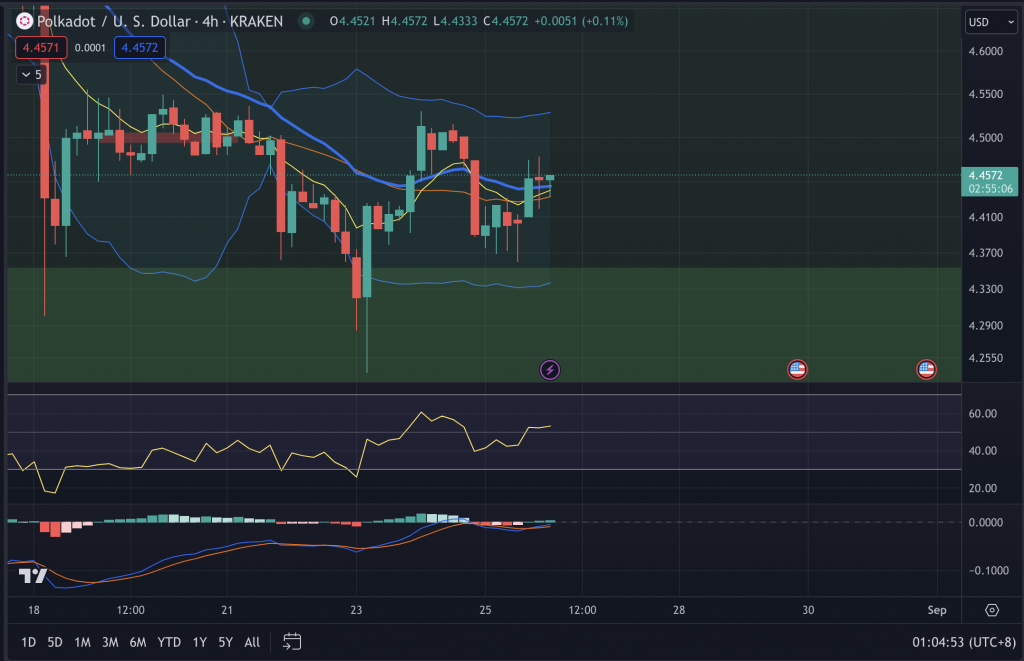The width and height of the screenshot is (1024, 661).
Task: Open the USD currency dropdown
Action: pyautogui.click(x=991, y=22)
